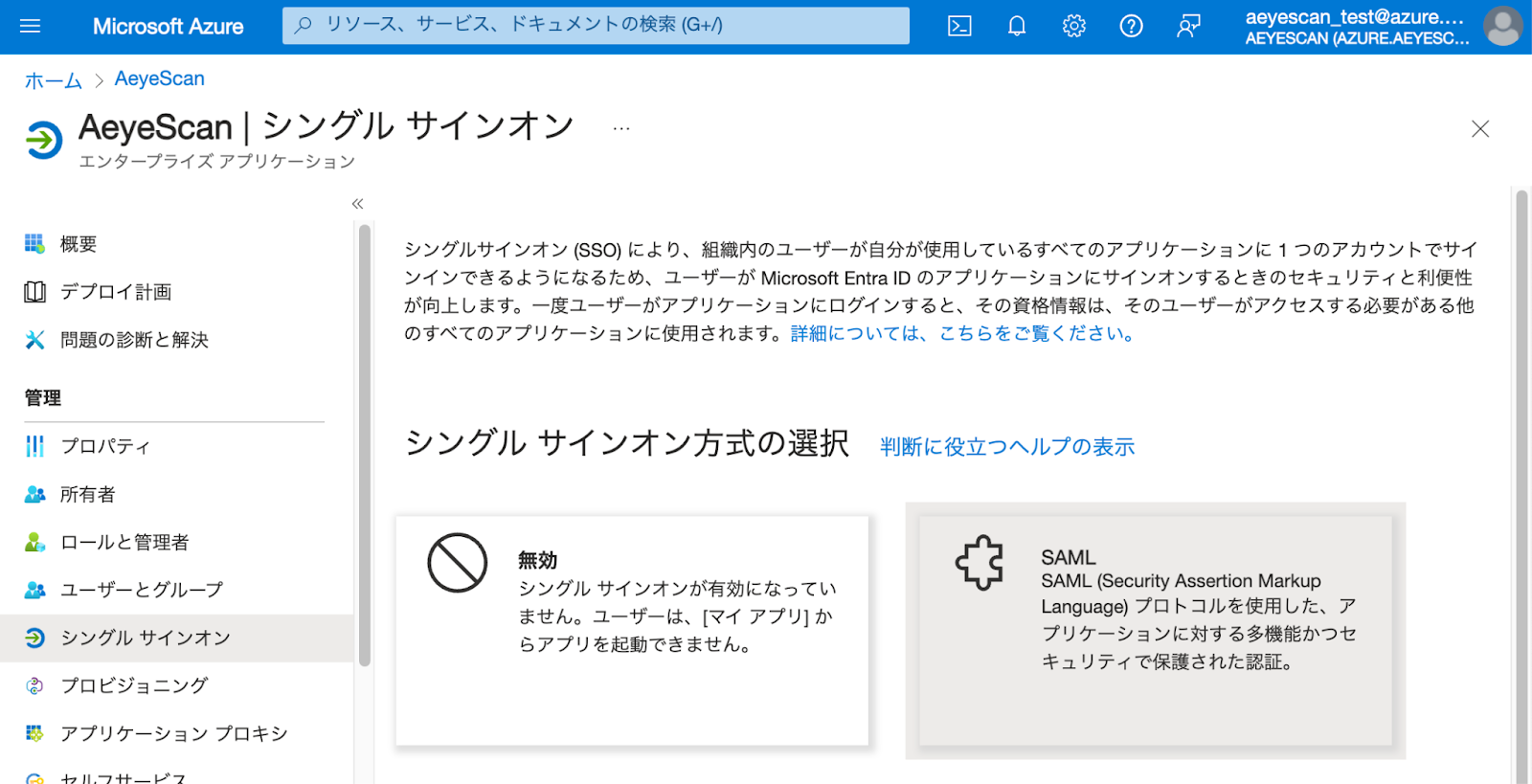Open the more options ellipsis next to title
Viewport: 1532px width, 784px height.
621,128
